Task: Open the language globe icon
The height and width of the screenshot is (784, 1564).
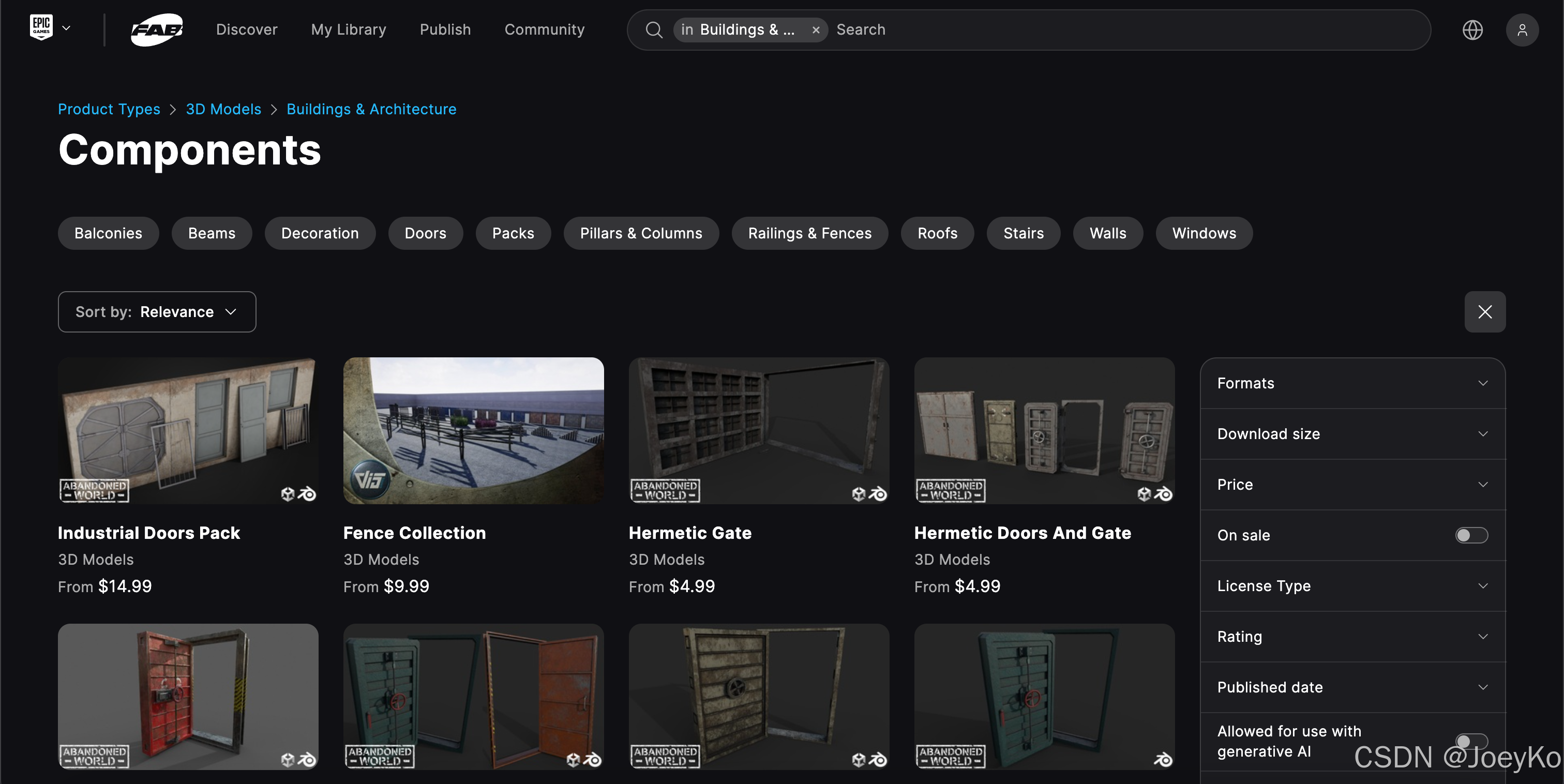Action: coord(1472,30)
